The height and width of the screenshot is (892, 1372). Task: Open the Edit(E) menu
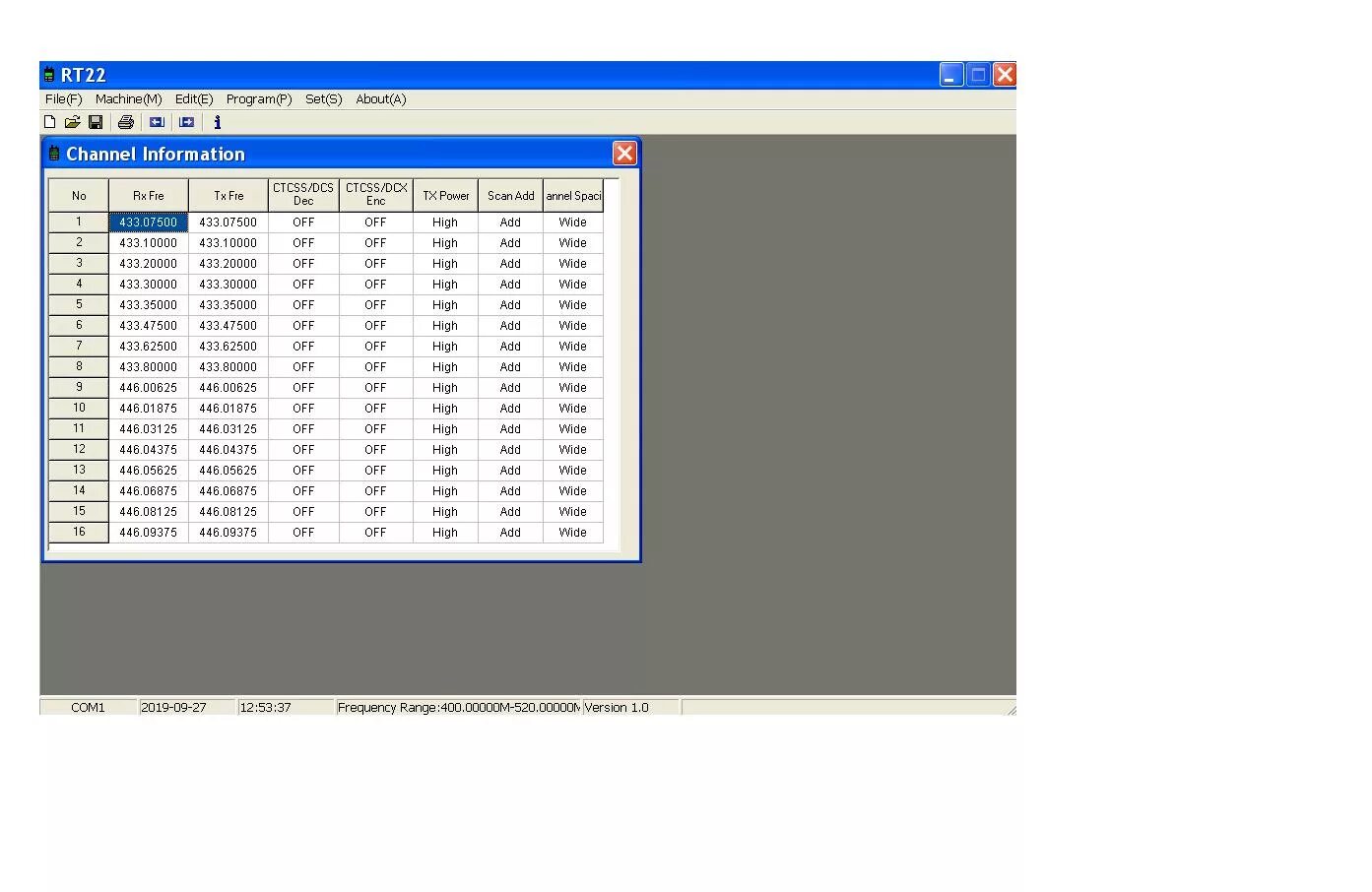pos(194,99)
